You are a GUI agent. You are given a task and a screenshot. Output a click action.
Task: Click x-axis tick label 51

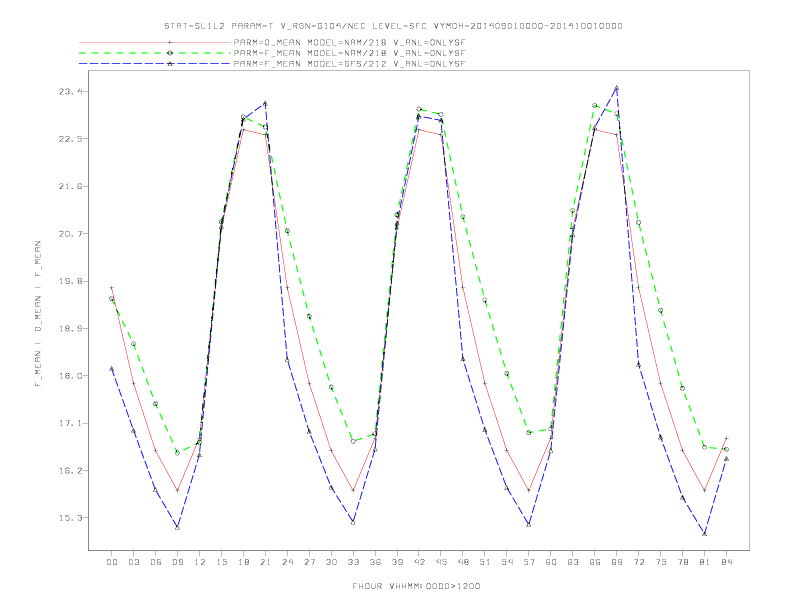[485, 562]
